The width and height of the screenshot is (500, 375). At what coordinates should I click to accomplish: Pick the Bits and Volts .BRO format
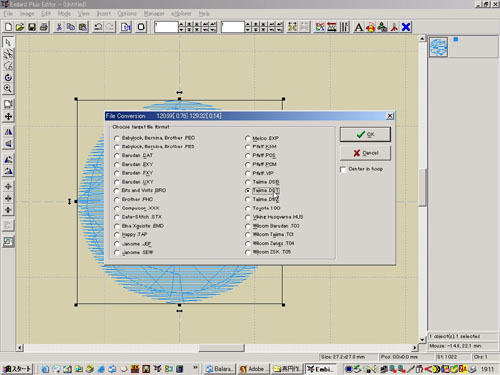(117, 191)
